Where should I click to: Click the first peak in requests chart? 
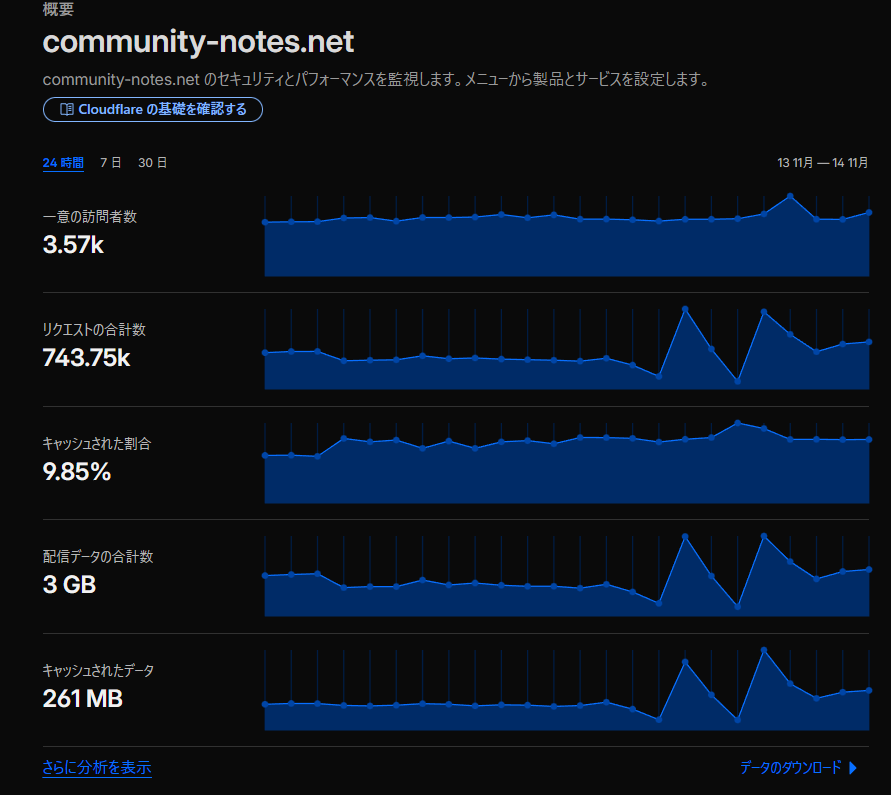685,309
